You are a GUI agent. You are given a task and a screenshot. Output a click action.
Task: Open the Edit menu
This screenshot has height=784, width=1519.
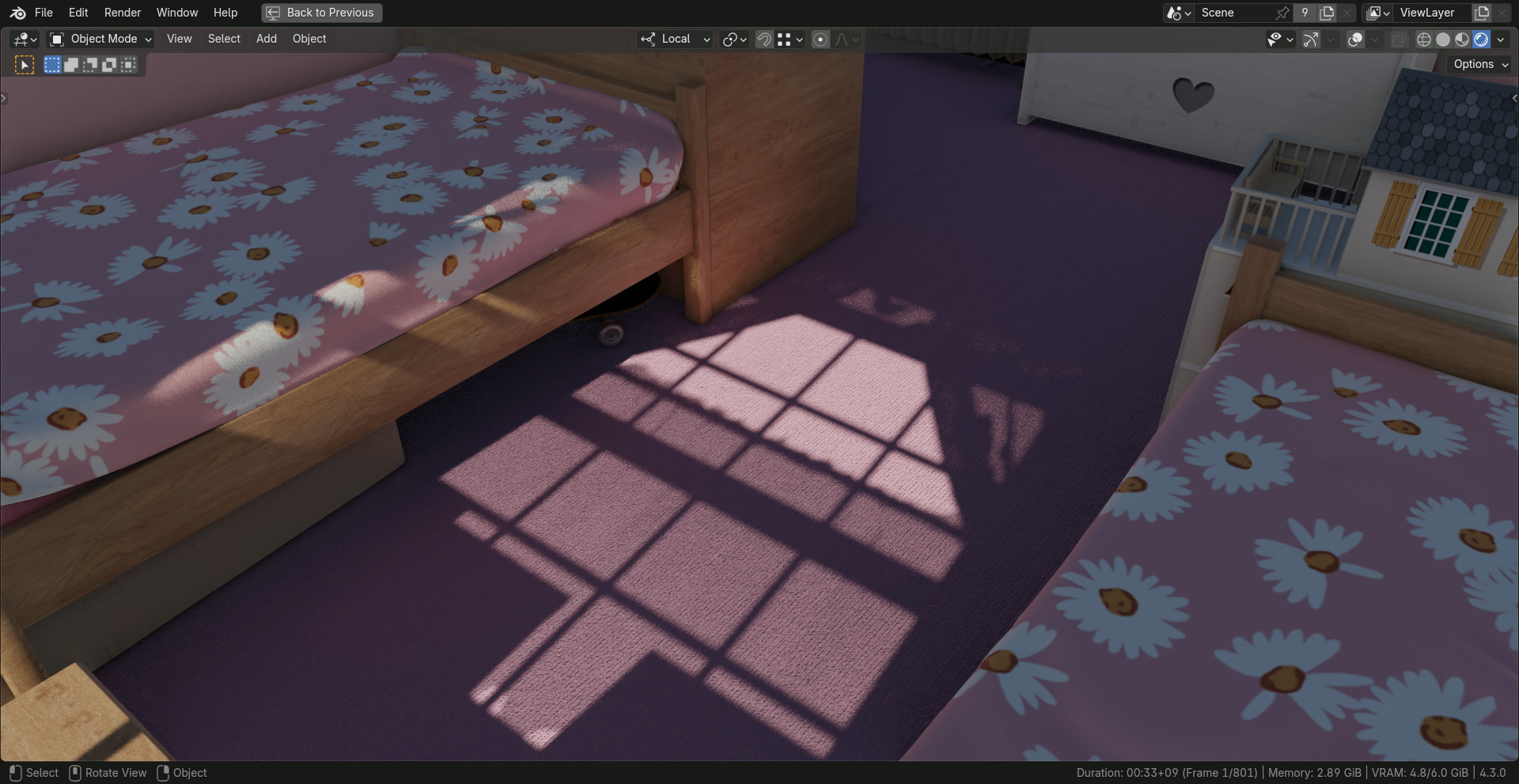coord(78,13)
